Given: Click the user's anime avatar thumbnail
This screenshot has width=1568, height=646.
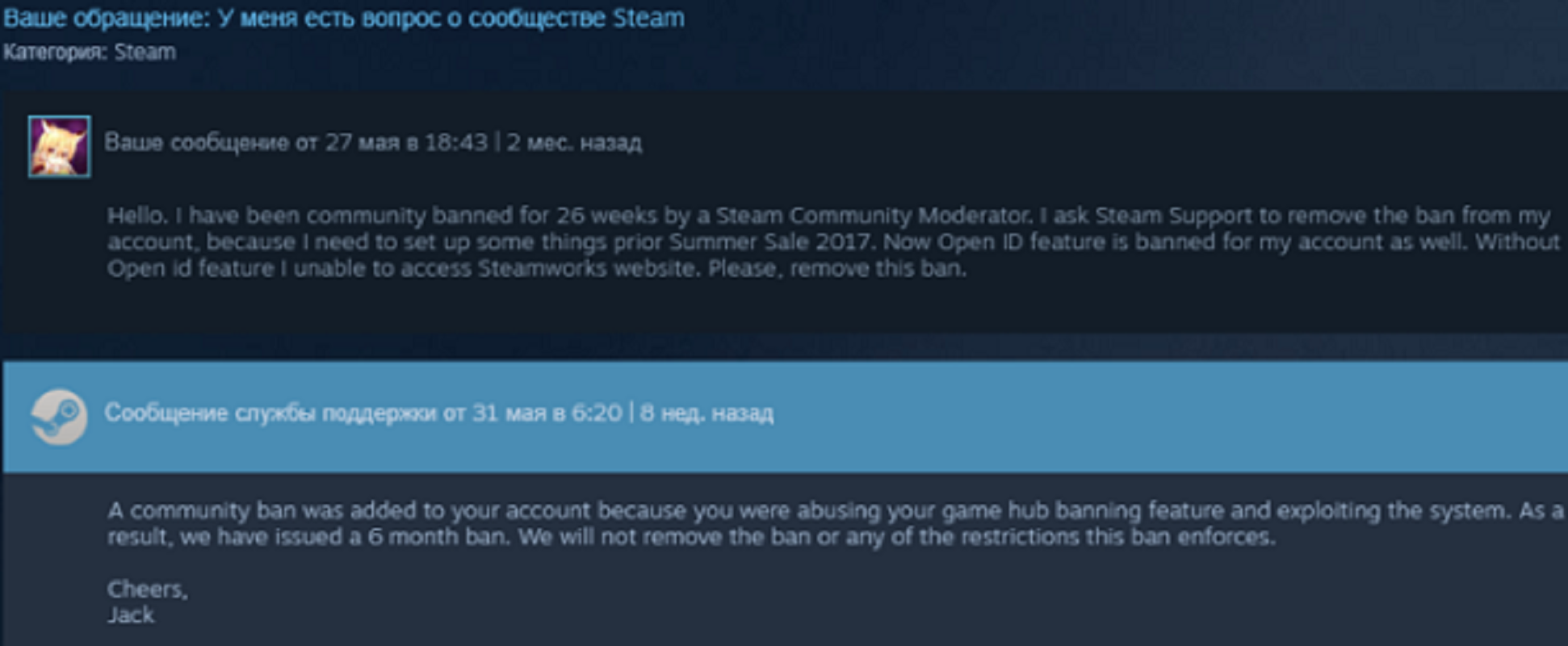Looking at the screenshot, I should tap(59, 146).
